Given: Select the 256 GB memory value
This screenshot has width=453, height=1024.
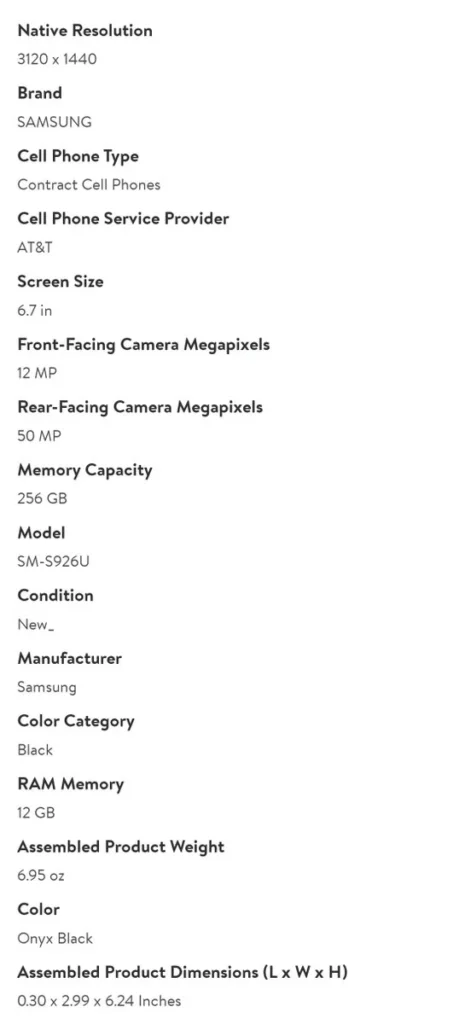Looking at the screenshot, I should (x=42, y=498).
